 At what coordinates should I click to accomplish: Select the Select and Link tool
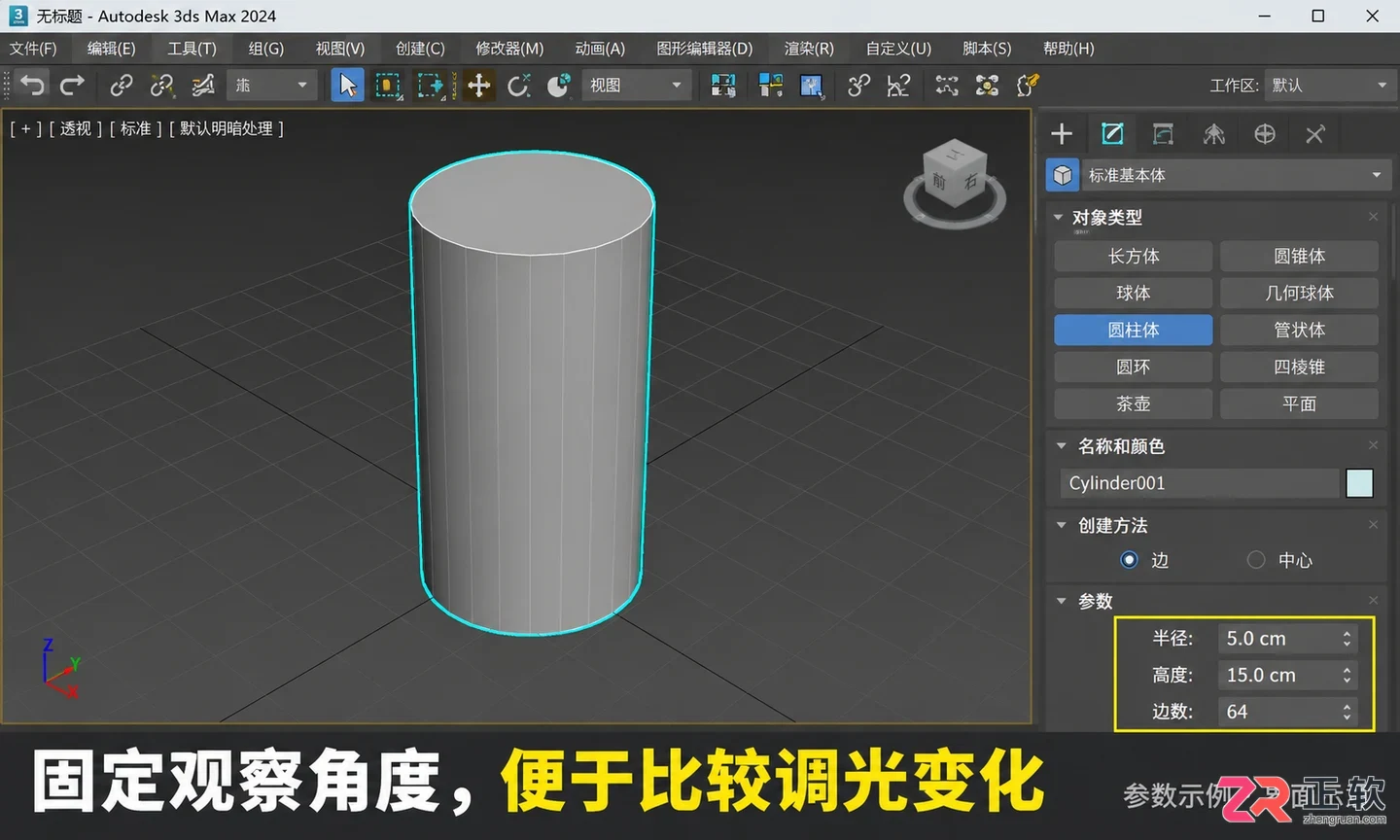pos(121,86)
